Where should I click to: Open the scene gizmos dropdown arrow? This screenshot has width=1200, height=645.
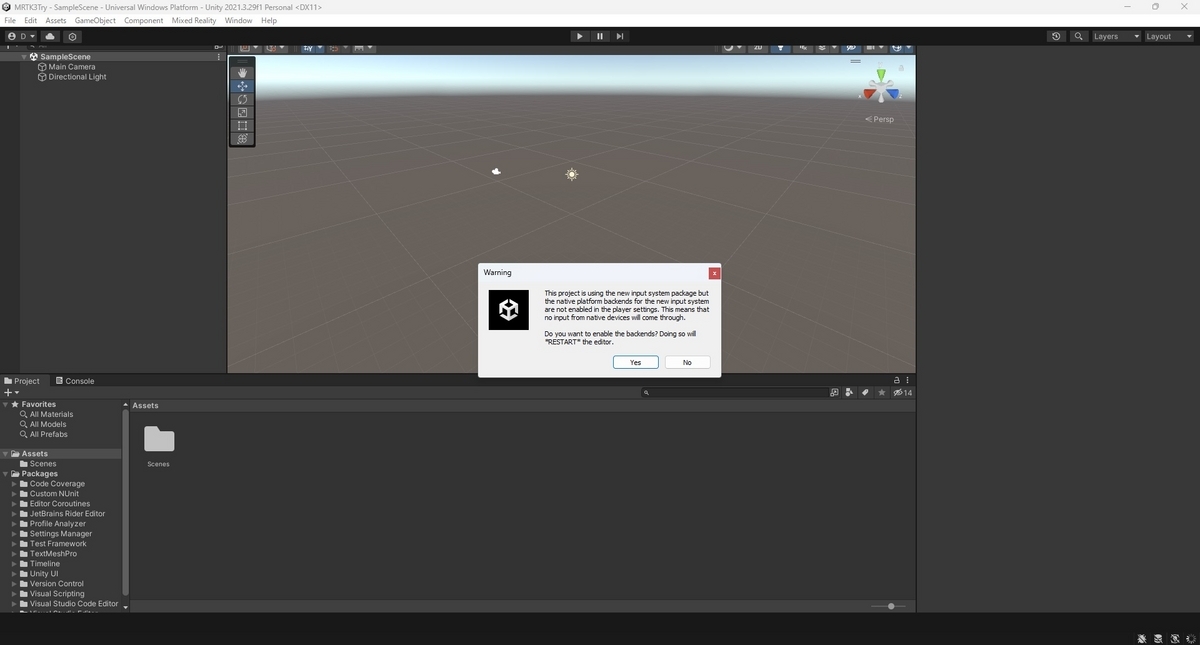pyautogui.click(x=908, y=47)
